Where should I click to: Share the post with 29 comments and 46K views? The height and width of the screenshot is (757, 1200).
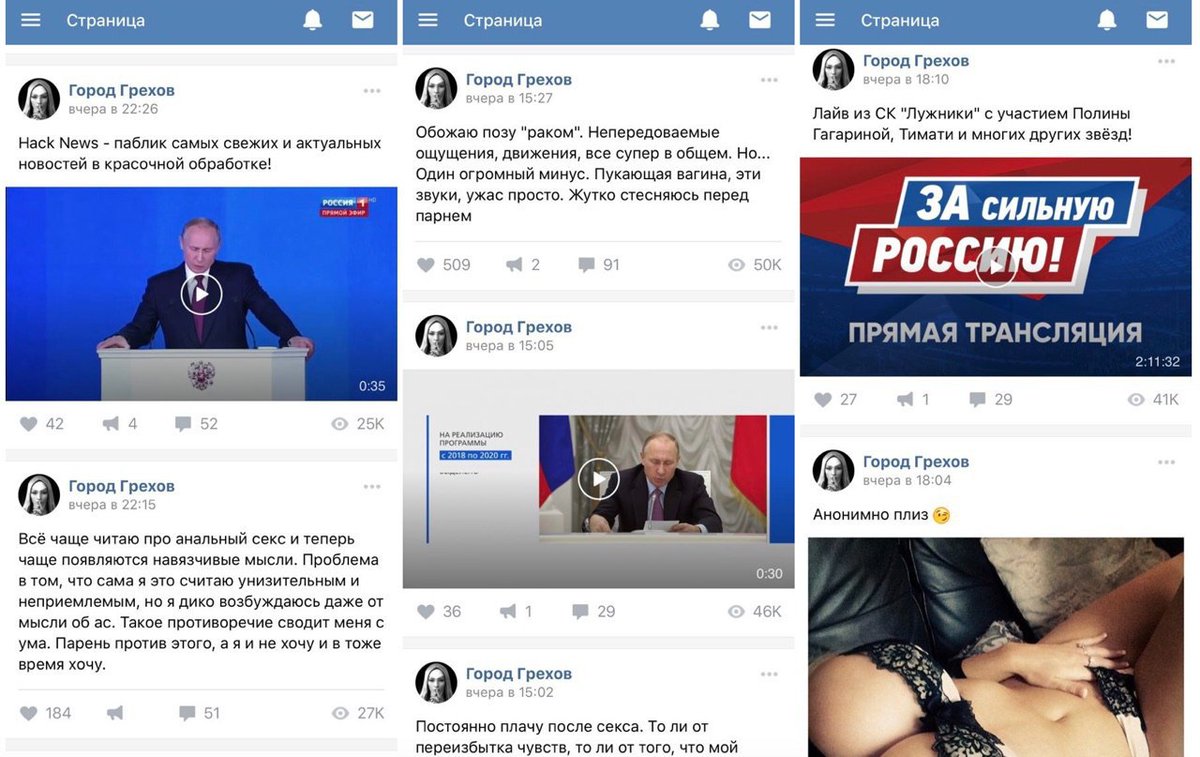coord(519,611)
